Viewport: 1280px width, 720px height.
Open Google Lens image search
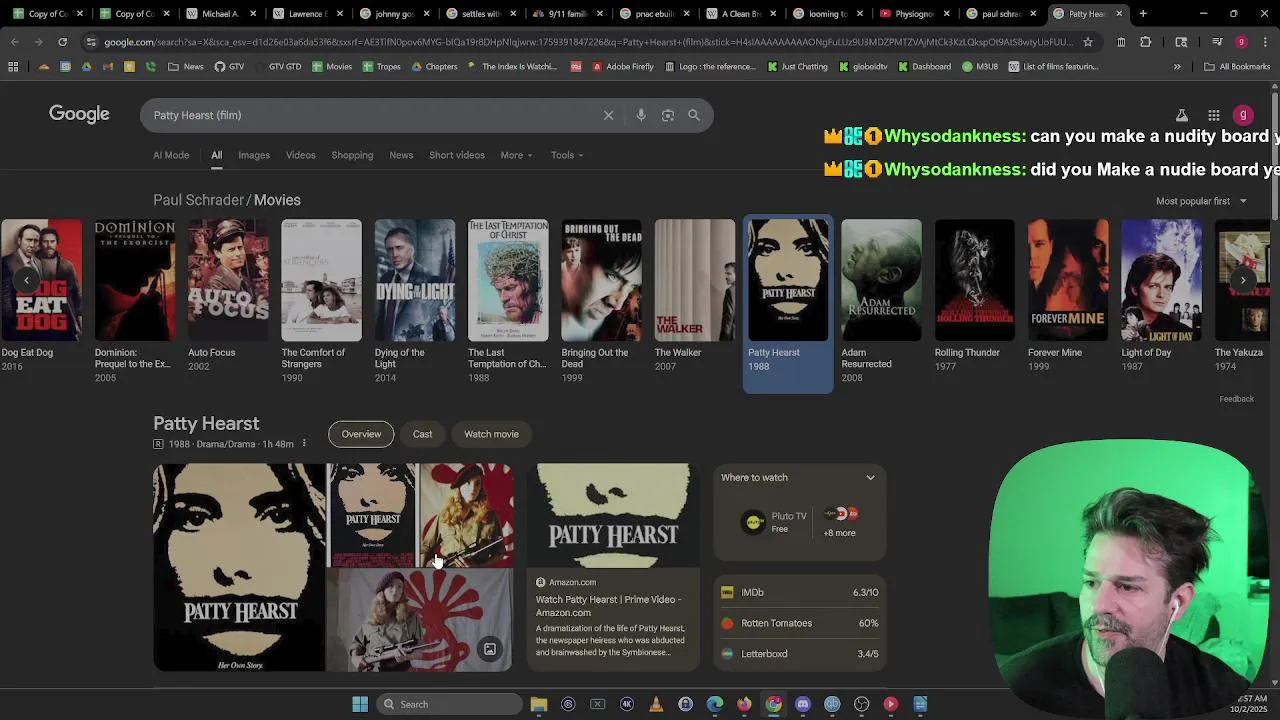(x=668, y=115)
